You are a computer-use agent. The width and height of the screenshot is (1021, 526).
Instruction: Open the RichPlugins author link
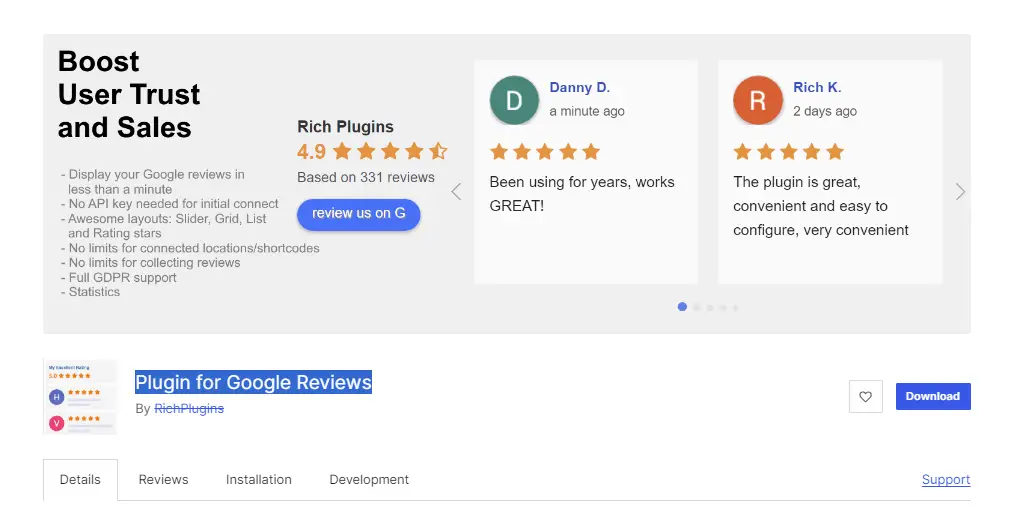(189, 409)
